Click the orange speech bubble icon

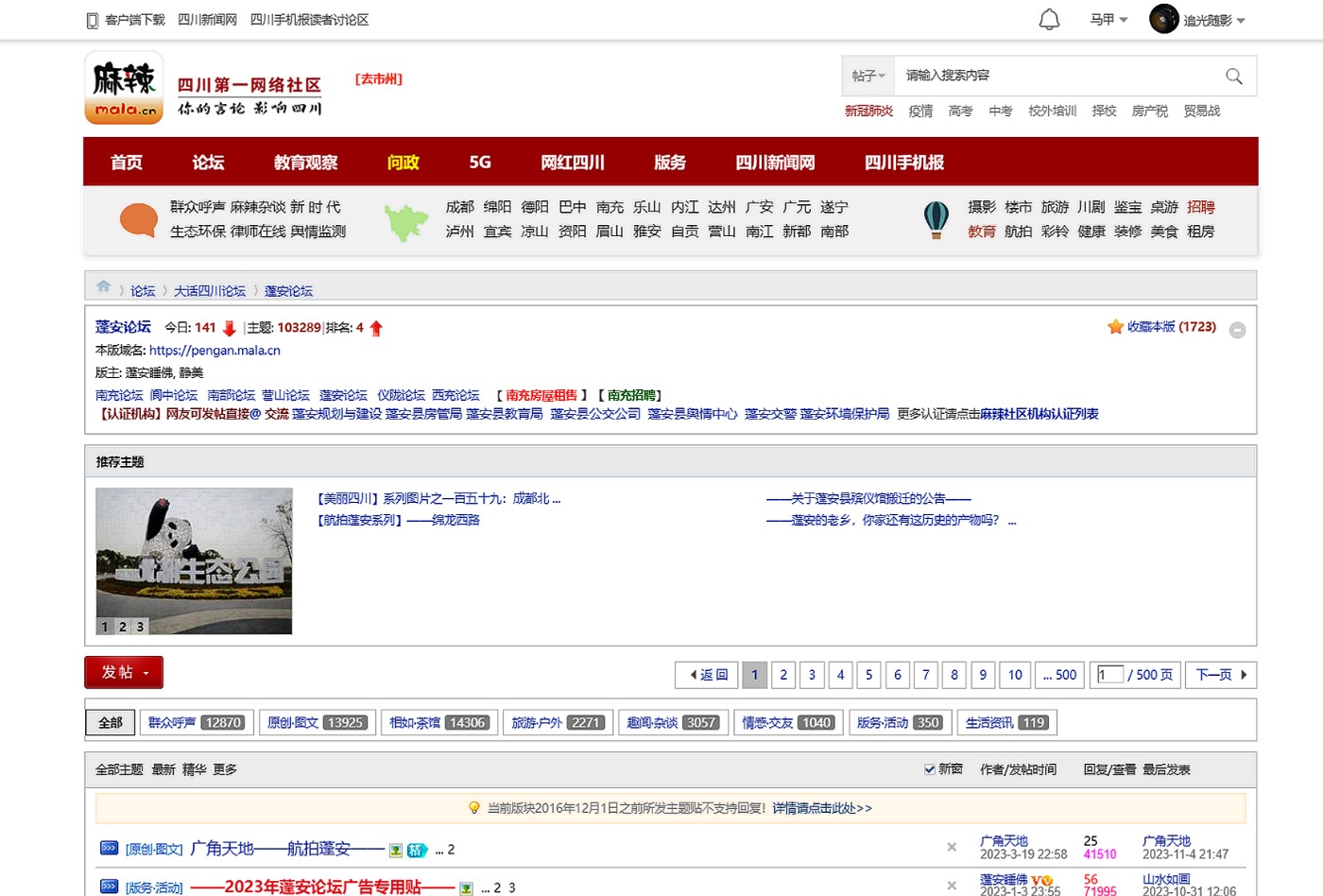pos(138,219)
